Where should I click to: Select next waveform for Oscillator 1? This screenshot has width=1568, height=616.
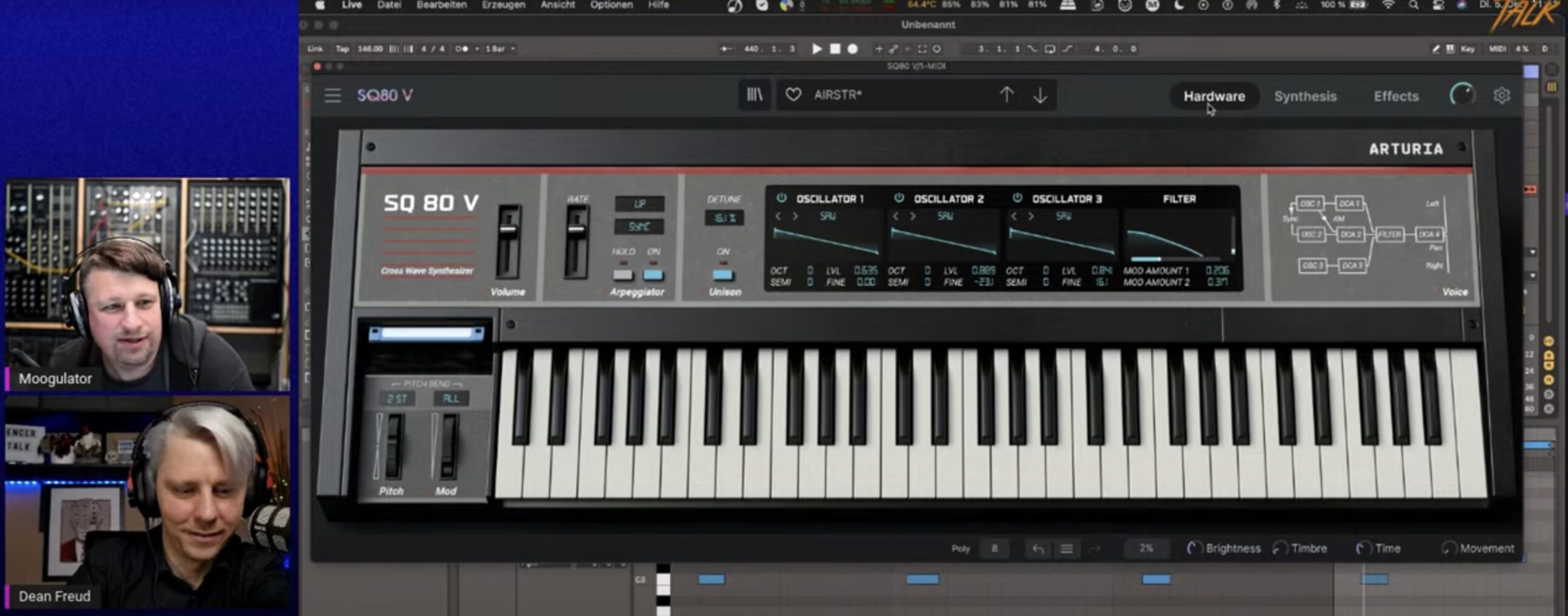[794, 216]
